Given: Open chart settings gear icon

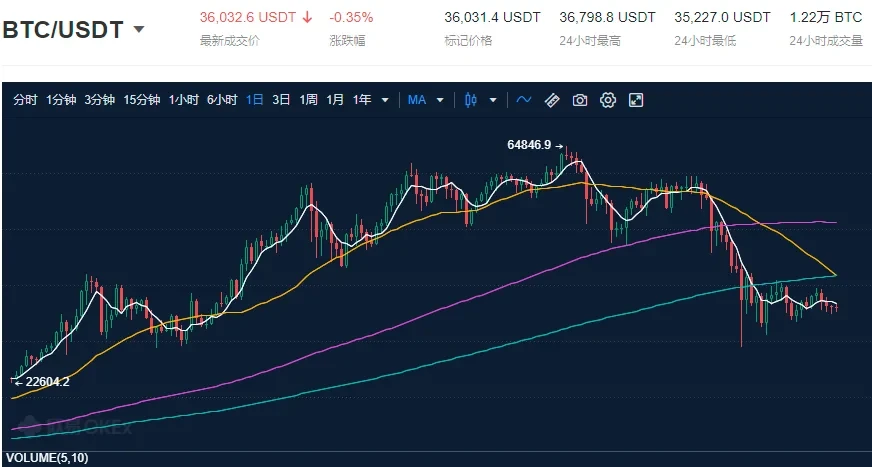Looking at the screenshot, I should click(607, 100).
